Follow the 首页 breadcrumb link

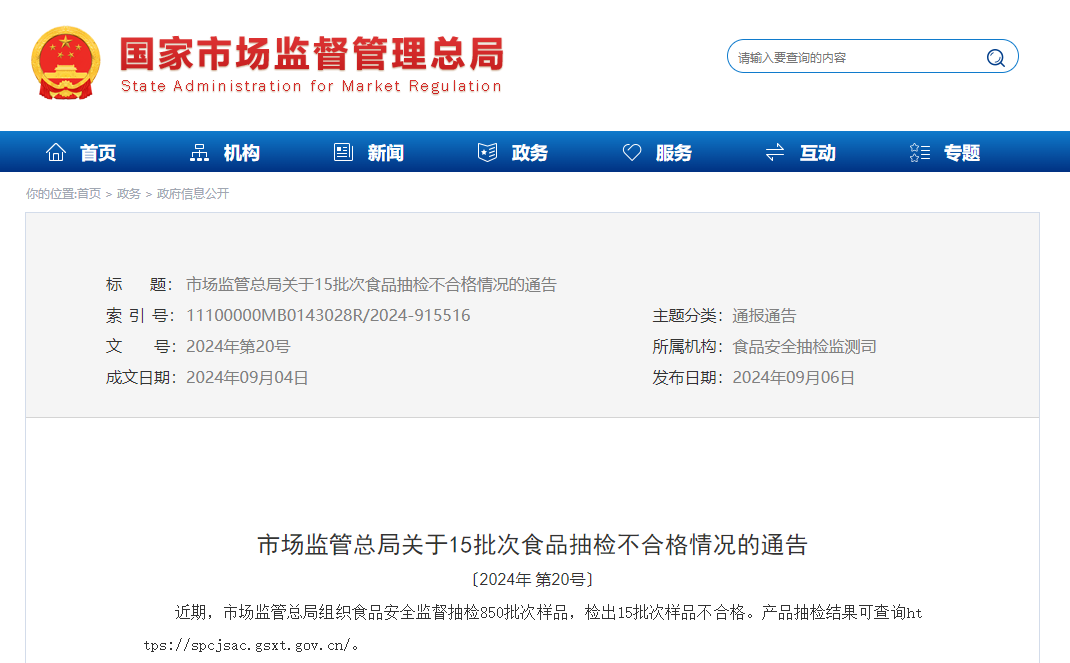pyautogui.click(x=89, y=194)
